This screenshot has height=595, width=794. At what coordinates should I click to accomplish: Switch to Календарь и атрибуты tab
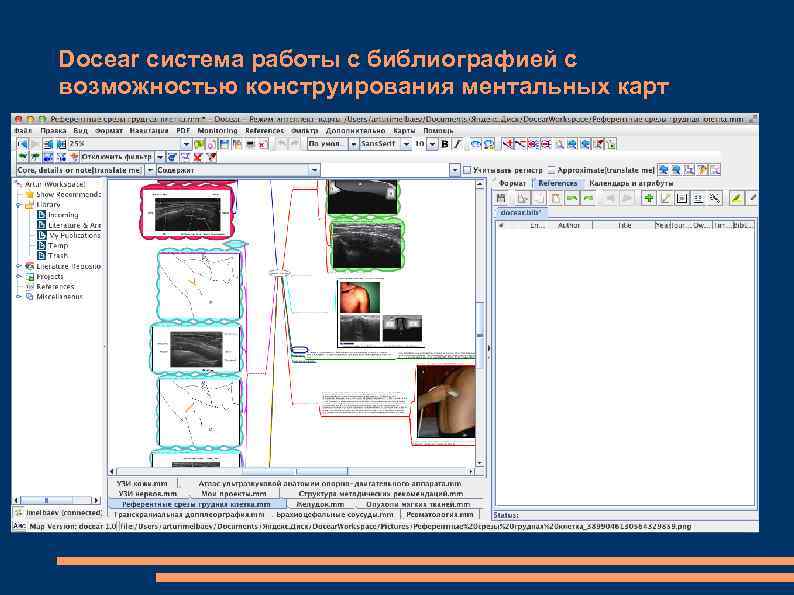(x=631, y=183)
